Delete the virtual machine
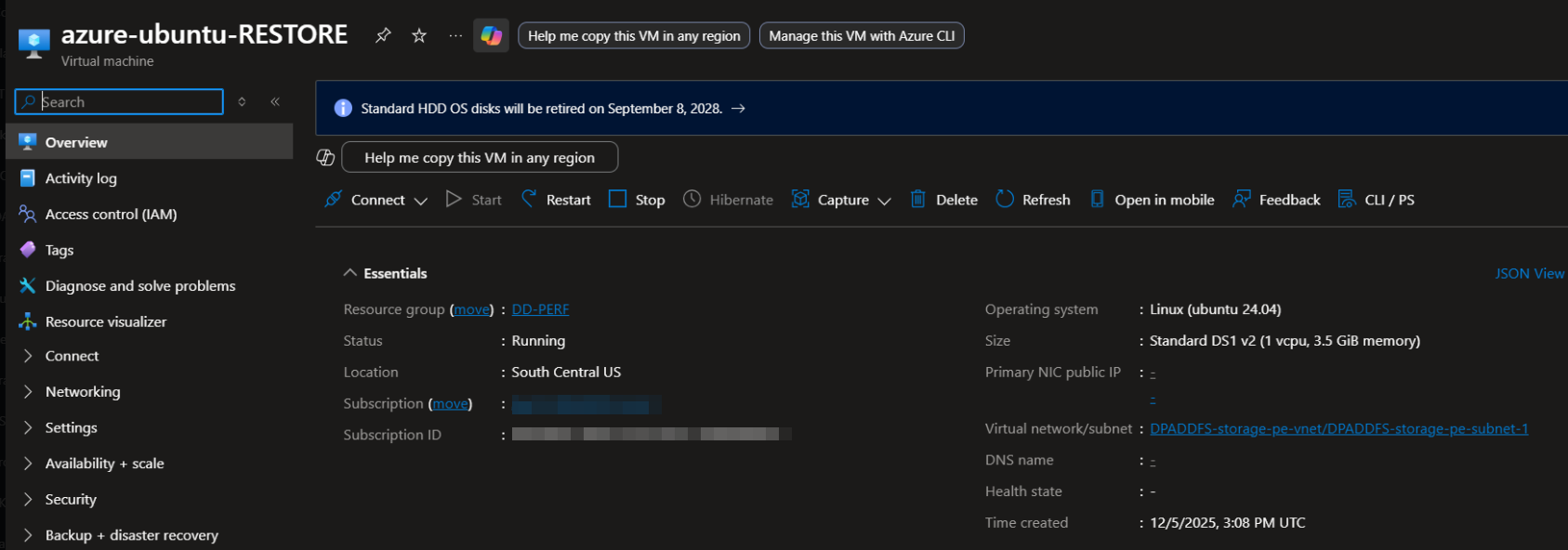Image resolution: width=1568 pixels, height=550 pixels. (943, 200)
